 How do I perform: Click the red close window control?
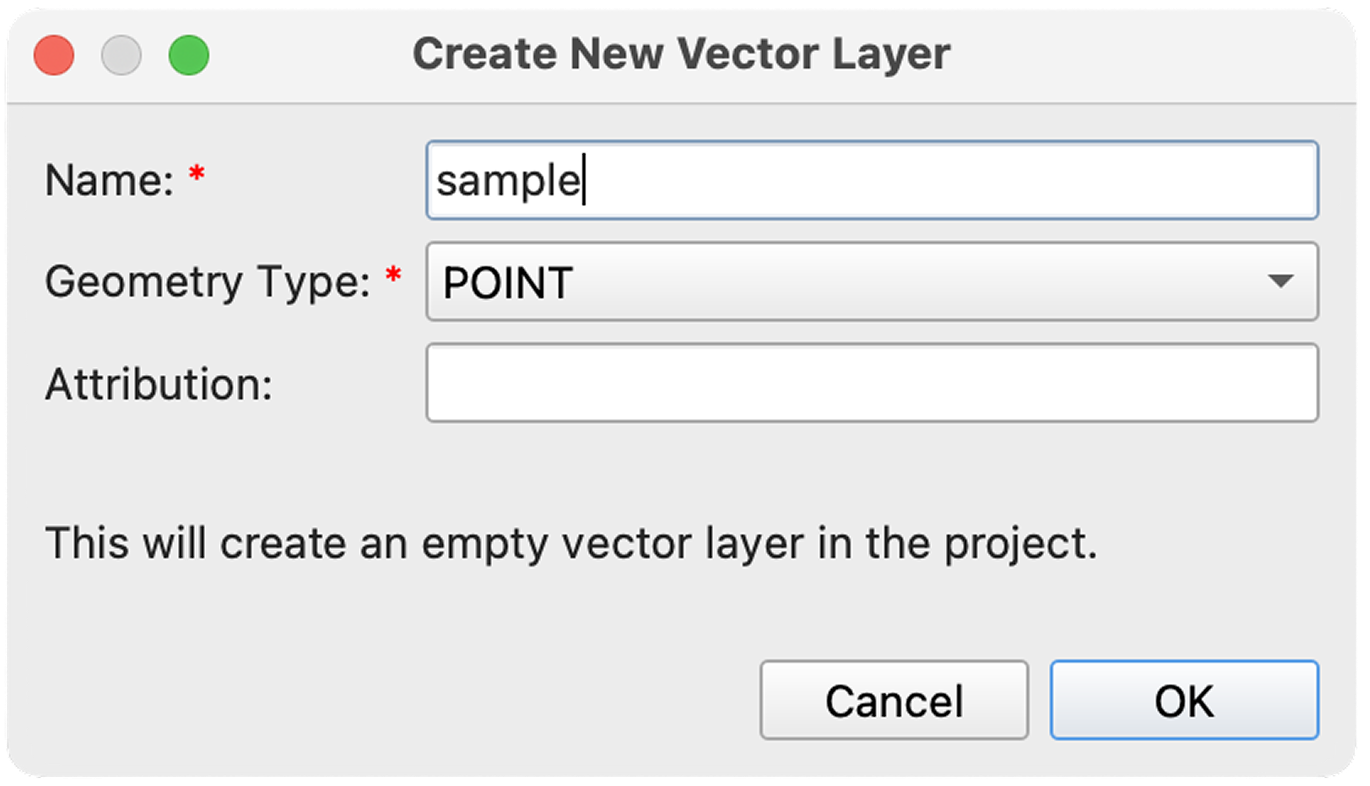pyautogui.click(x=55, y=55)
